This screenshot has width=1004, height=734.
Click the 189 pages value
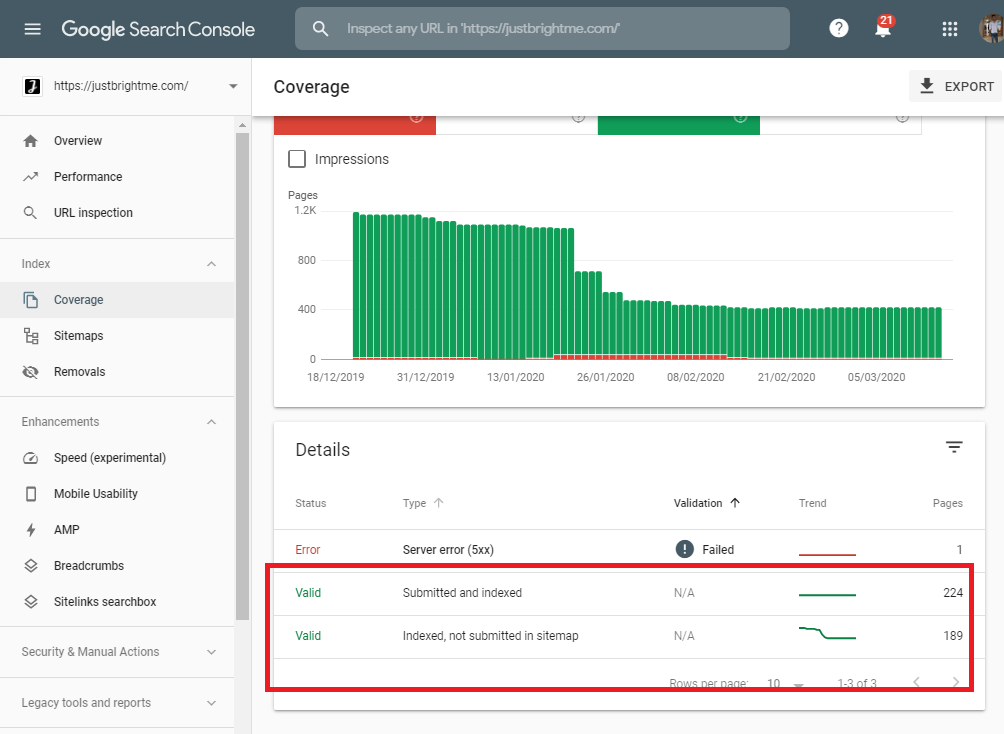point(953,635)
